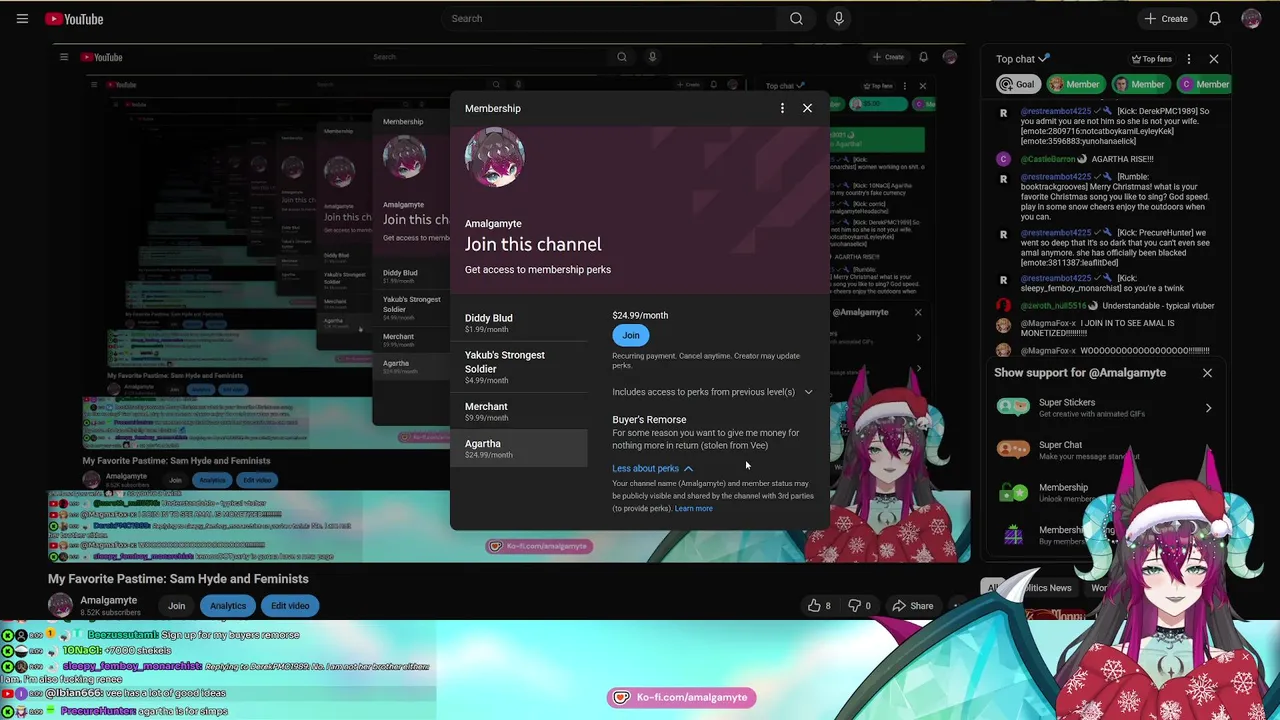The height and width of the screenshot is (720, 1280).
Task: Expand the Super Stickers arrow
Action: click(1208, 408)
